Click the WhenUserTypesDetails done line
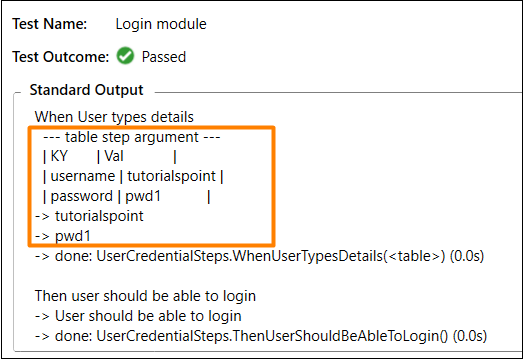Screen dimensions: 523x360 [x=259, y=256]
